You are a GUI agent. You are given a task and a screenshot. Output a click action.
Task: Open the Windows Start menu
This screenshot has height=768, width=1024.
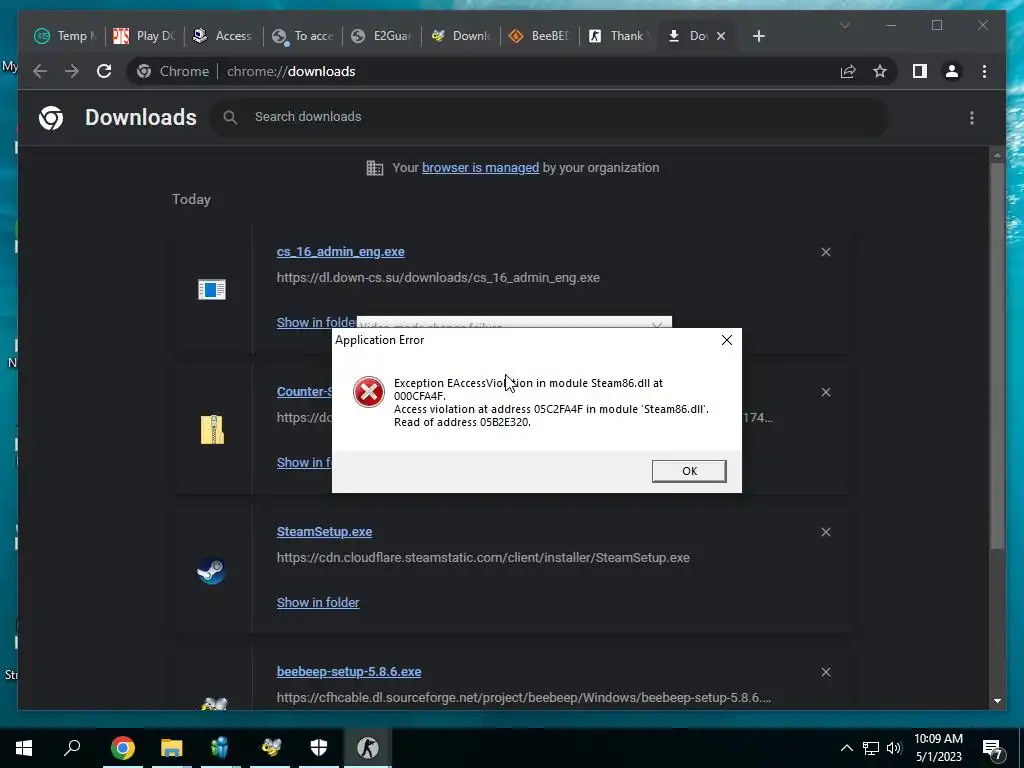tap(24, 748)
